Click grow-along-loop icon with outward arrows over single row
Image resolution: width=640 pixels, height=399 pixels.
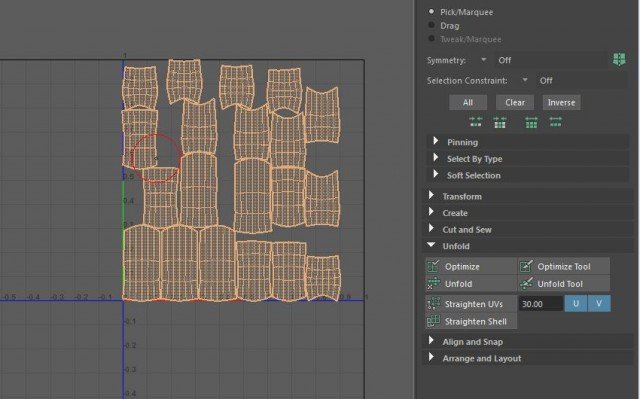pyautogui.click(x=556, y=122)
